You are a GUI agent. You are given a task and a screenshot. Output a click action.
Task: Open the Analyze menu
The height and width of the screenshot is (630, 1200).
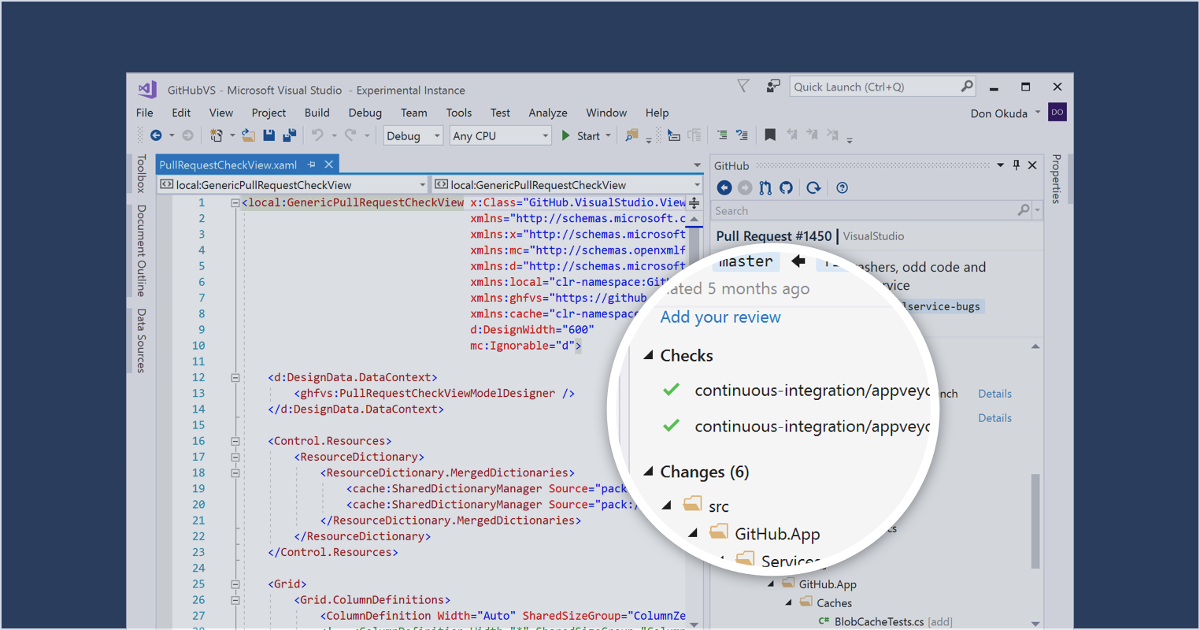pos(547,113)
